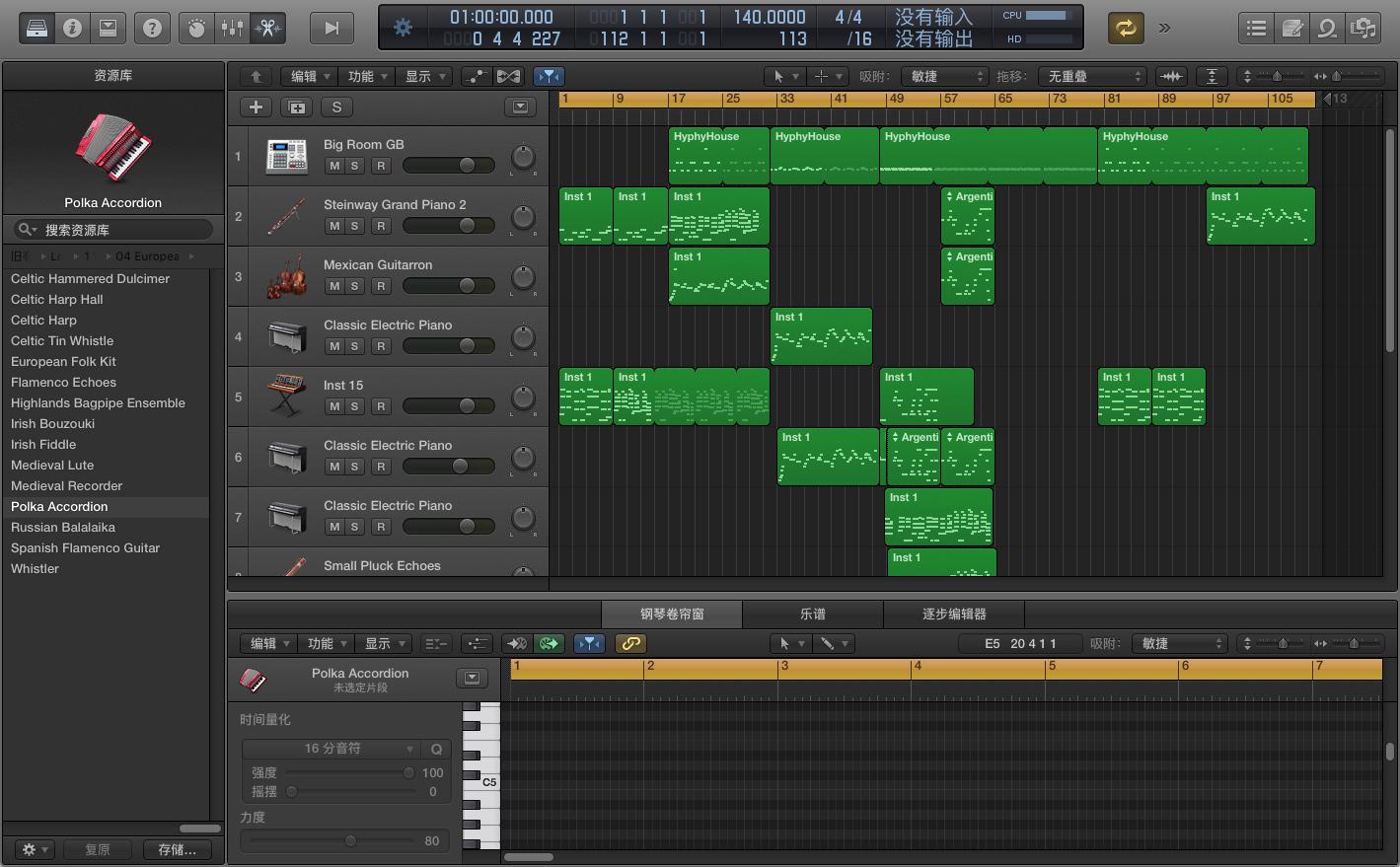Open the Apple Loops browser button
This screenshot has width=1400, height=867.
click(x=1327, y=28)
